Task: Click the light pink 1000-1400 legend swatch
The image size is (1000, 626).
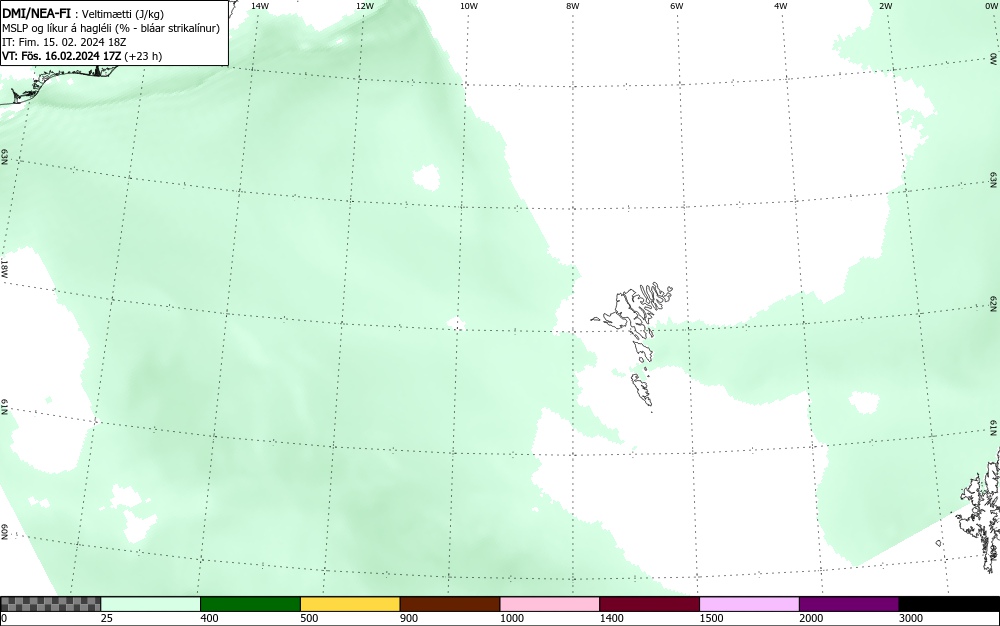Action: coord(550,604)
